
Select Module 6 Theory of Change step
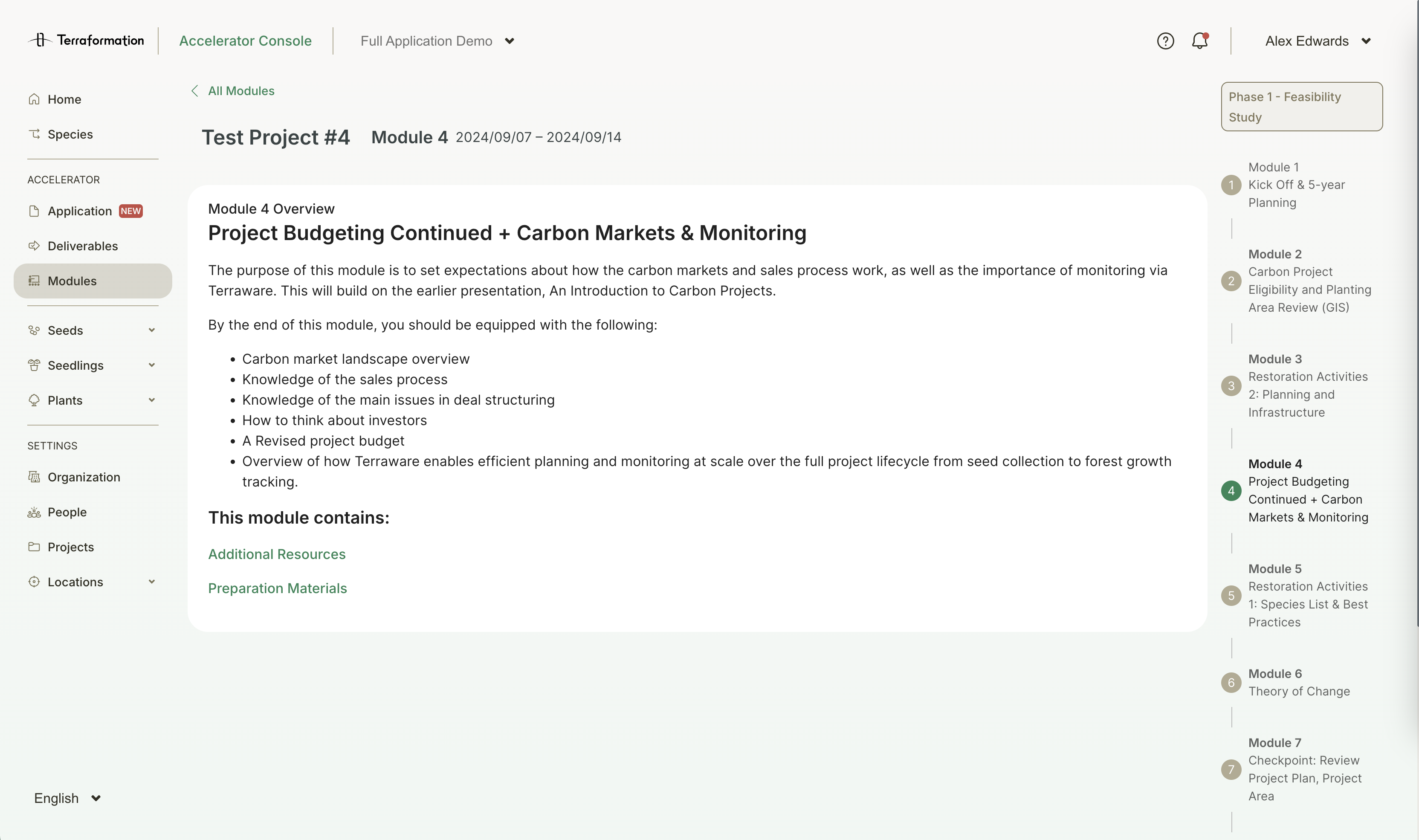point(1298,682)
